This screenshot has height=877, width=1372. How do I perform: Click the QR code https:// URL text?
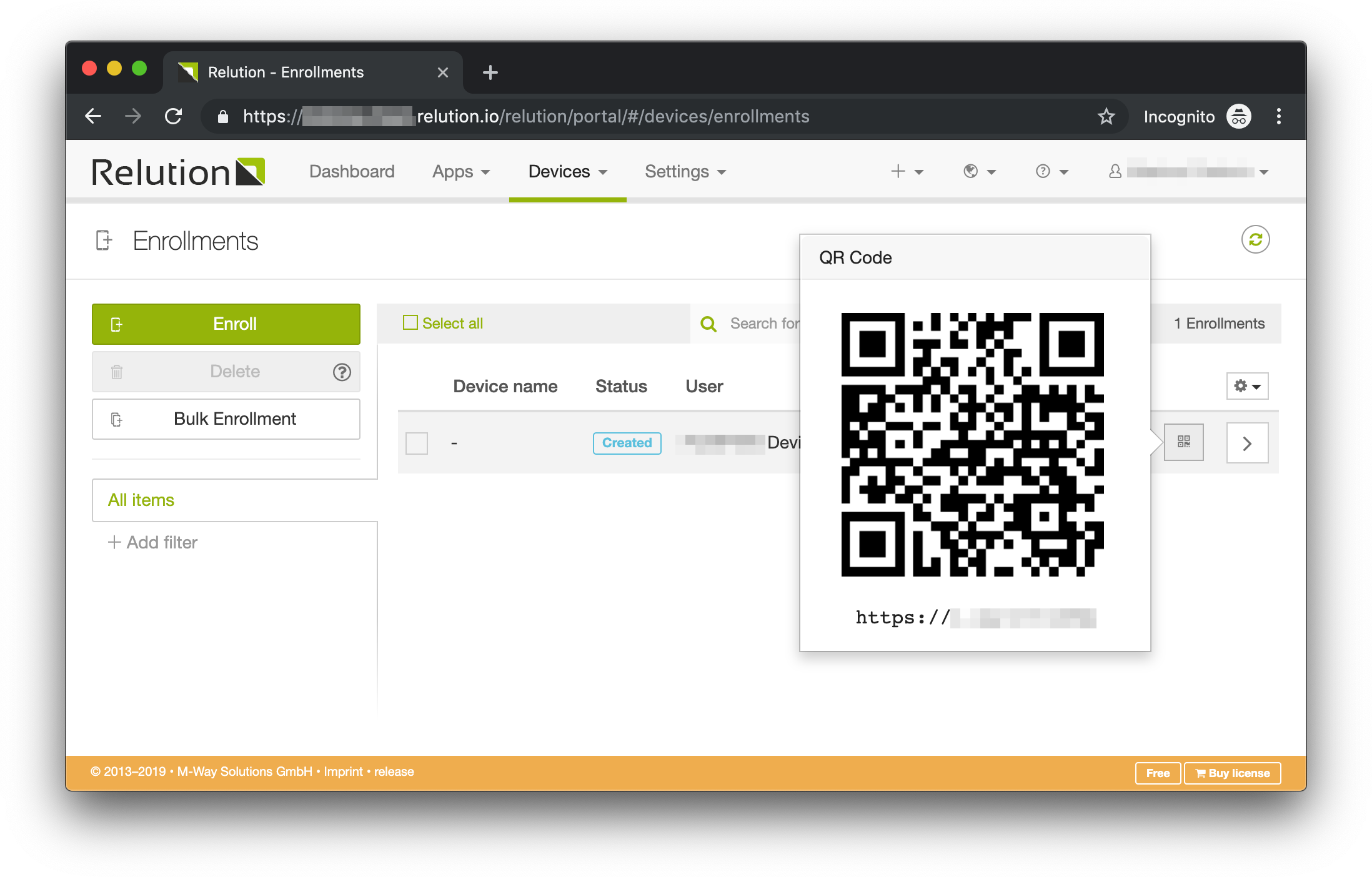coord(975,617)
